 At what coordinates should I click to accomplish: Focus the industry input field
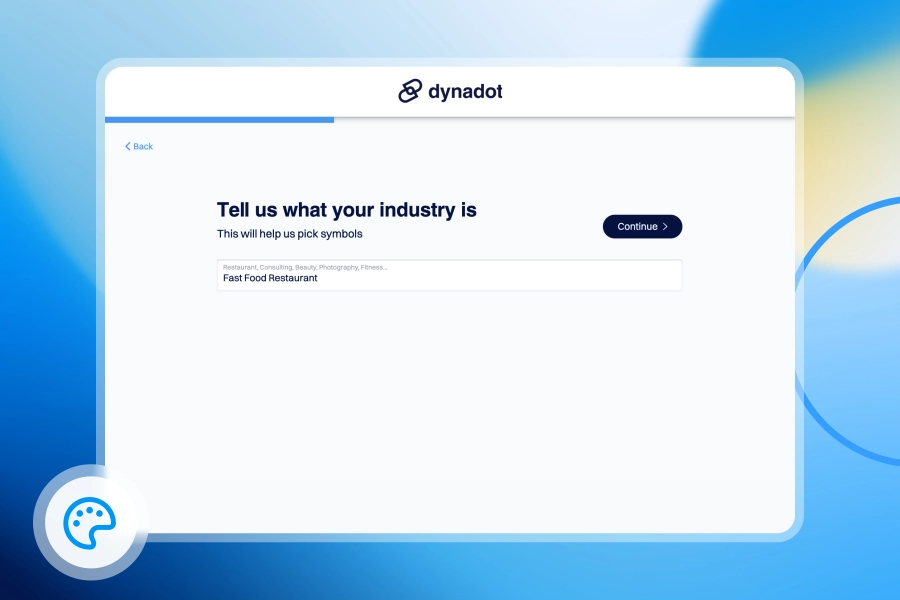click(x=450, y=276)
